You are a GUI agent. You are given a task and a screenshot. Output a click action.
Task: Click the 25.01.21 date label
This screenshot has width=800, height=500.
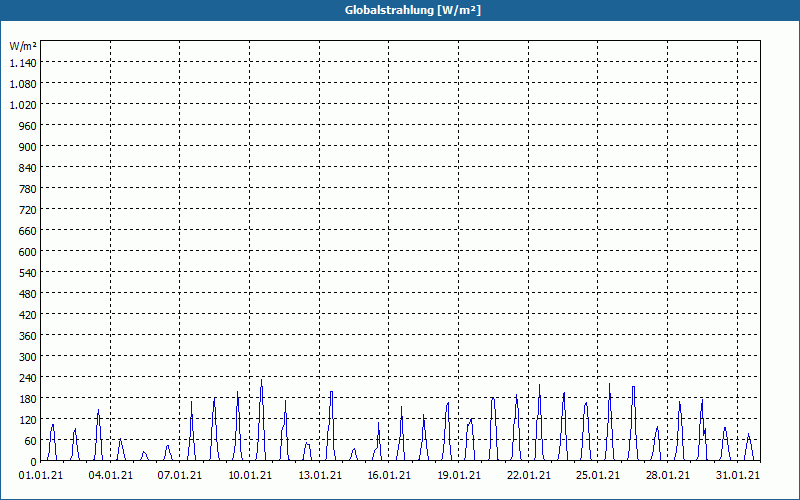[598, 476]
